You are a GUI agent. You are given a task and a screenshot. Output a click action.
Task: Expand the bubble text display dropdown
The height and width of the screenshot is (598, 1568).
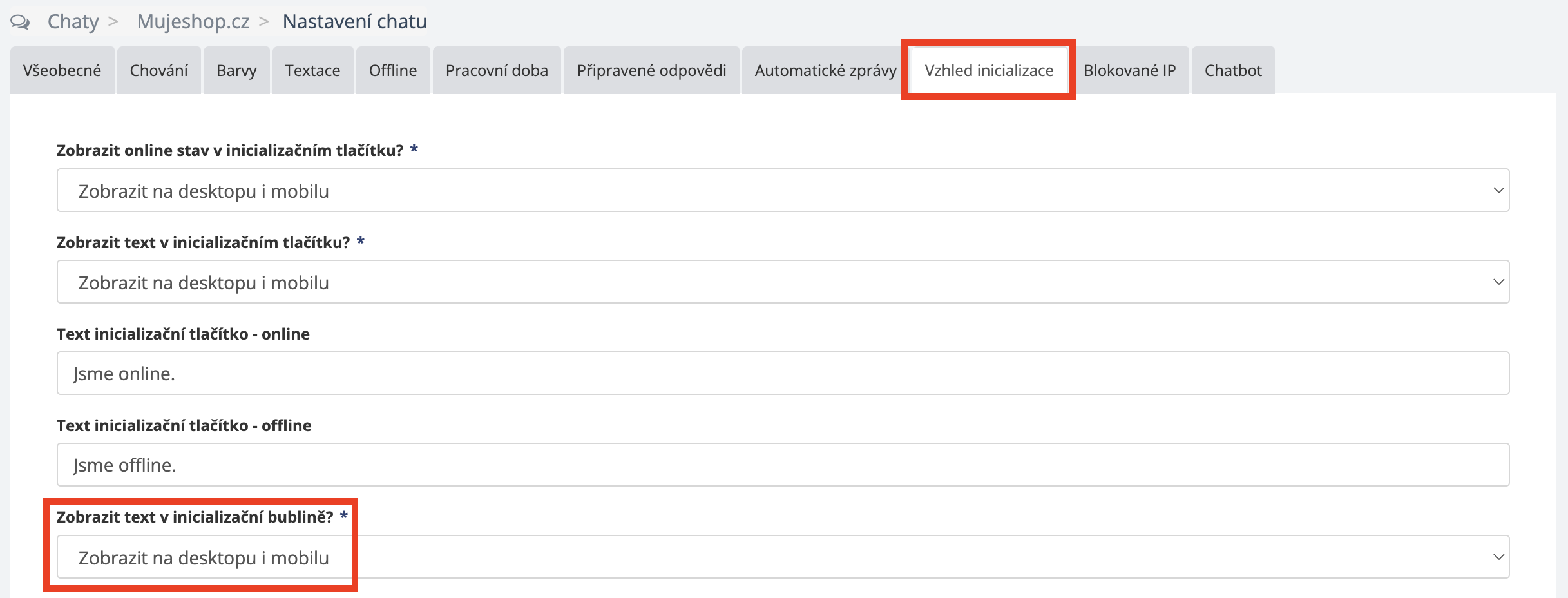[783, 557]
